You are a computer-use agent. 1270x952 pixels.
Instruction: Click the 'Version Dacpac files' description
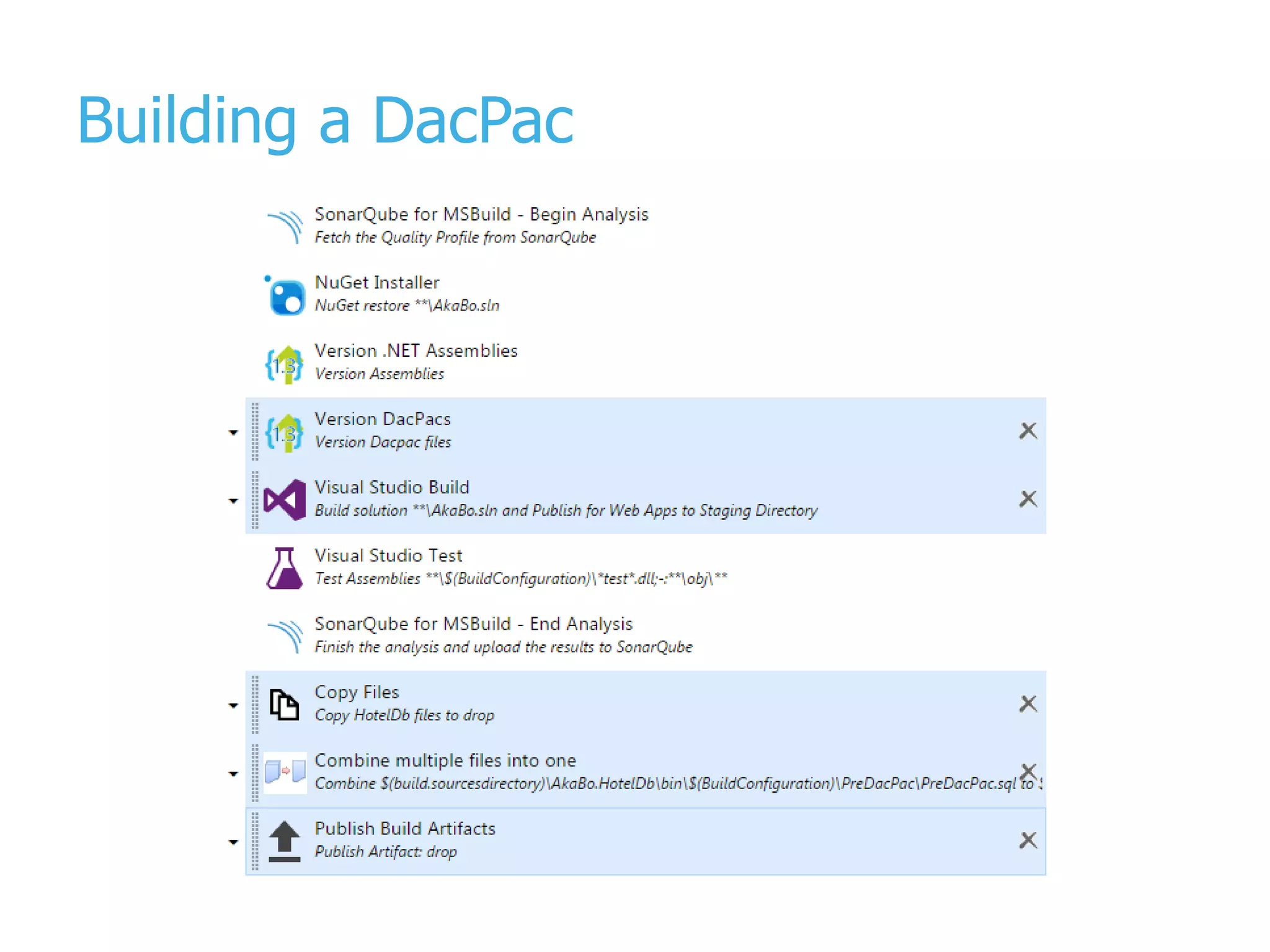coord(383,443)
